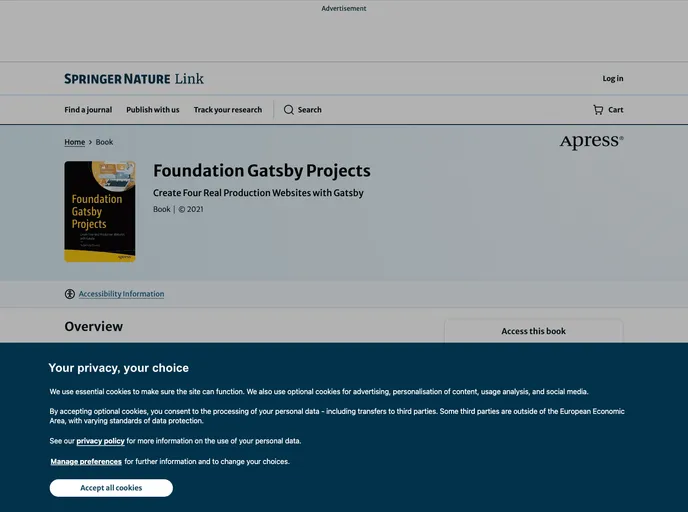Open Publish with us menu item
This screenshot has width=688, height=512.
pyautogui.click(x=153, y=110)
